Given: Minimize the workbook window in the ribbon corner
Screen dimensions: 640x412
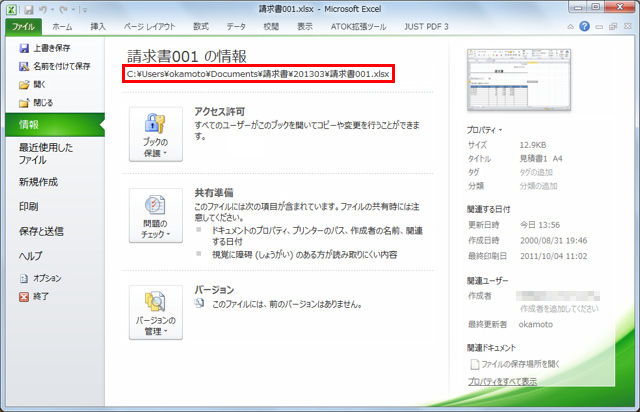Looking at the screenshot, I should pyautogui.click(x=599, y=27).
